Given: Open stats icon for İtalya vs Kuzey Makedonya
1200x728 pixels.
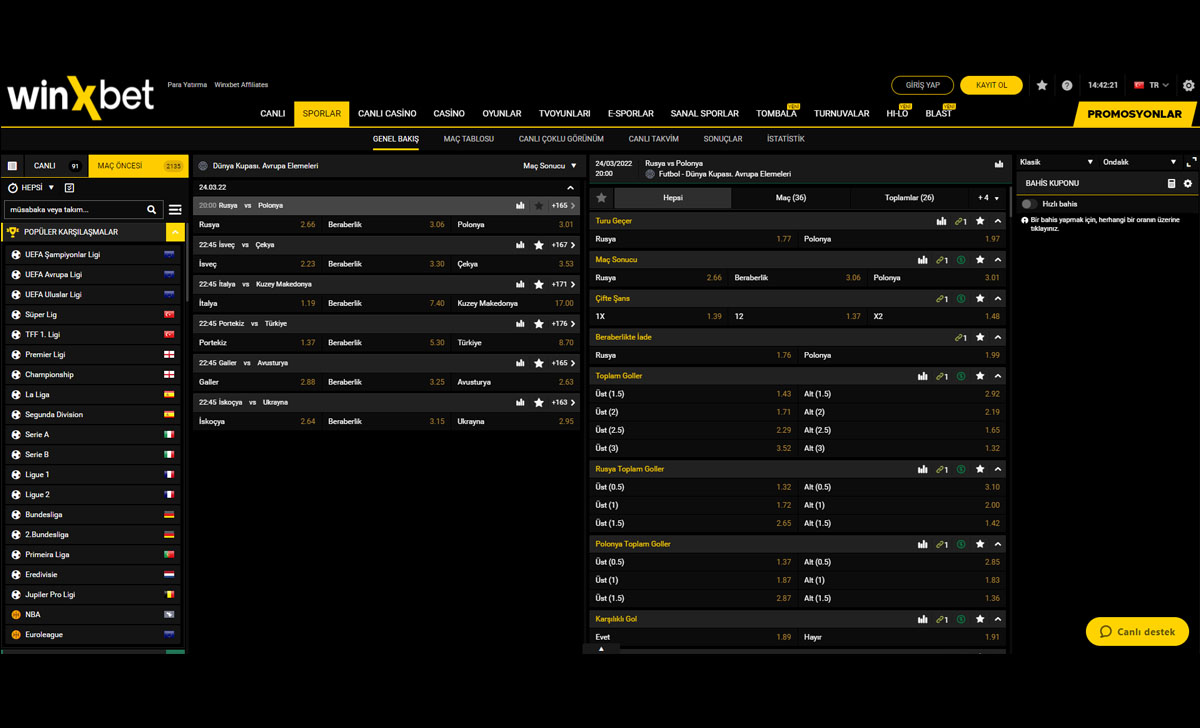Looking at the screenshot, I should pos(520,284).
